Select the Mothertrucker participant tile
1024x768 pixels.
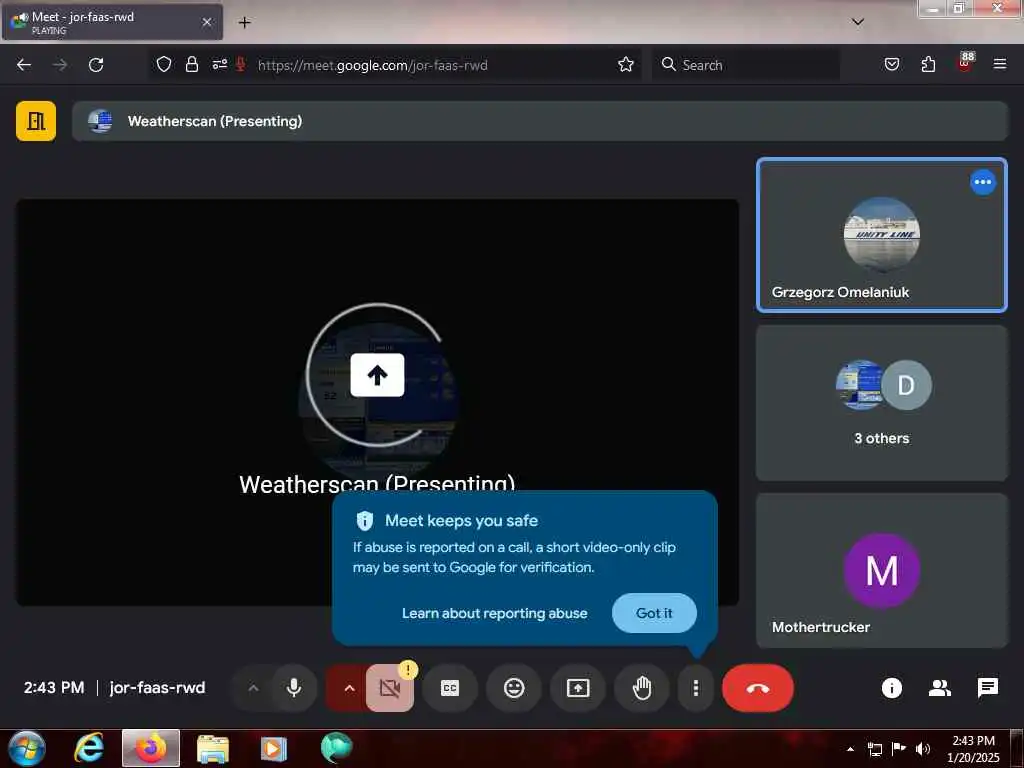click(882, 570)
